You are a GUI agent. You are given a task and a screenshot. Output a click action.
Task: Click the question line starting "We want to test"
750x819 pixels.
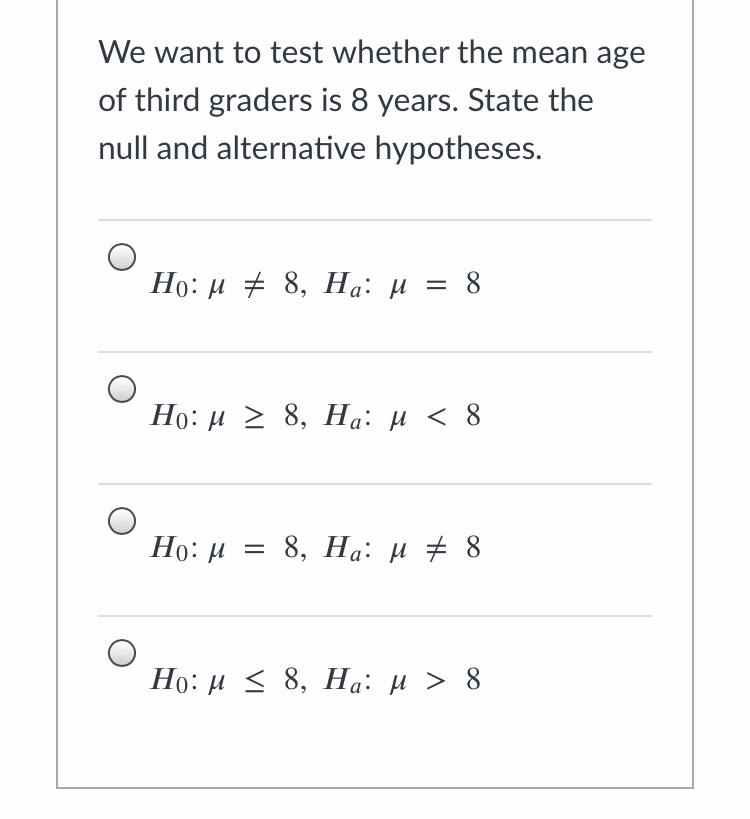(371, 54)
